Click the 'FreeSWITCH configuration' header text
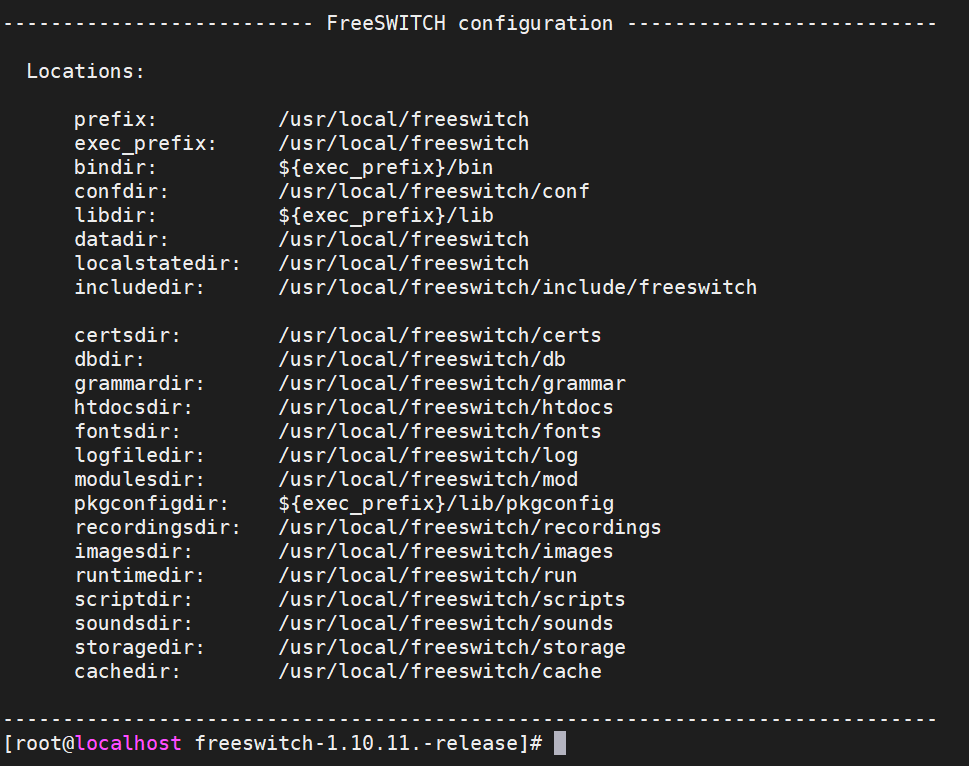Viewport: 969px width, 766px height. coord(469,23)
